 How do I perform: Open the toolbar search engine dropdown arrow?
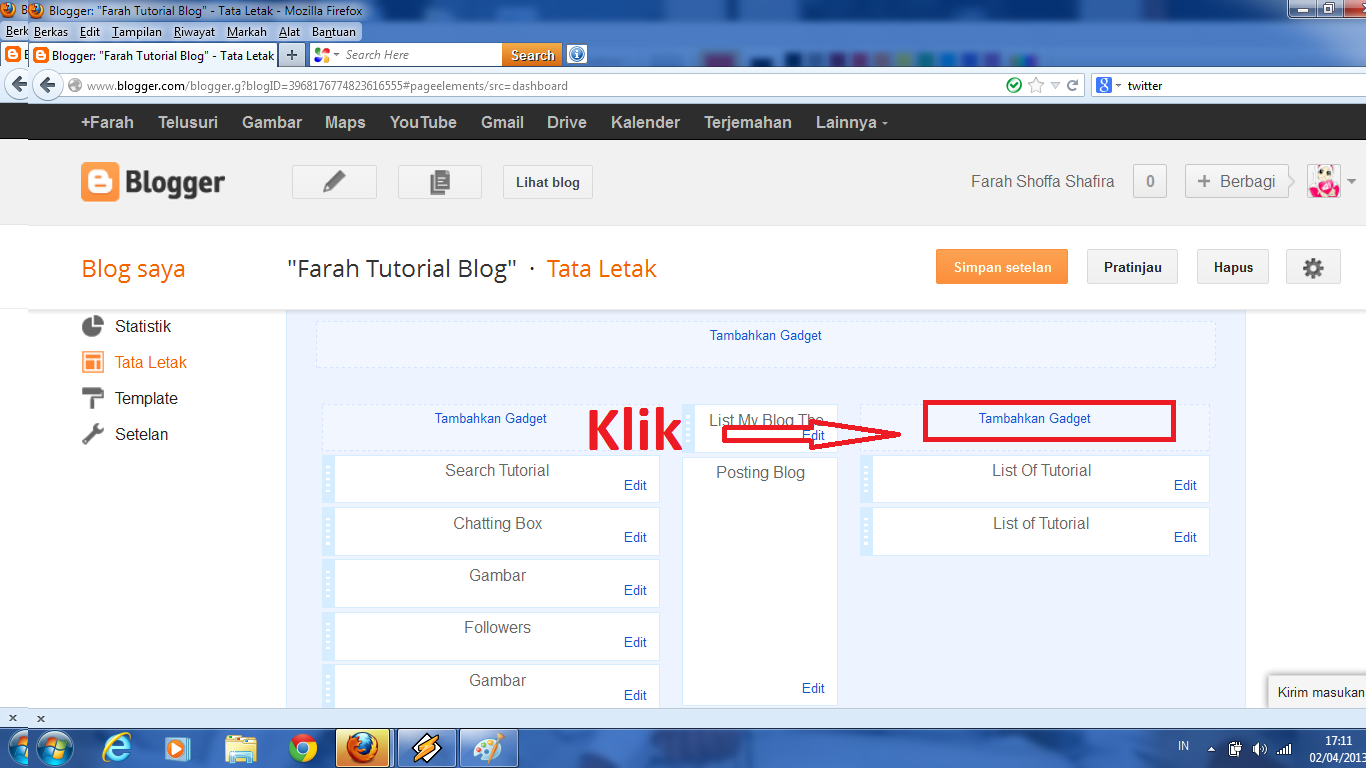coord(337,55)
